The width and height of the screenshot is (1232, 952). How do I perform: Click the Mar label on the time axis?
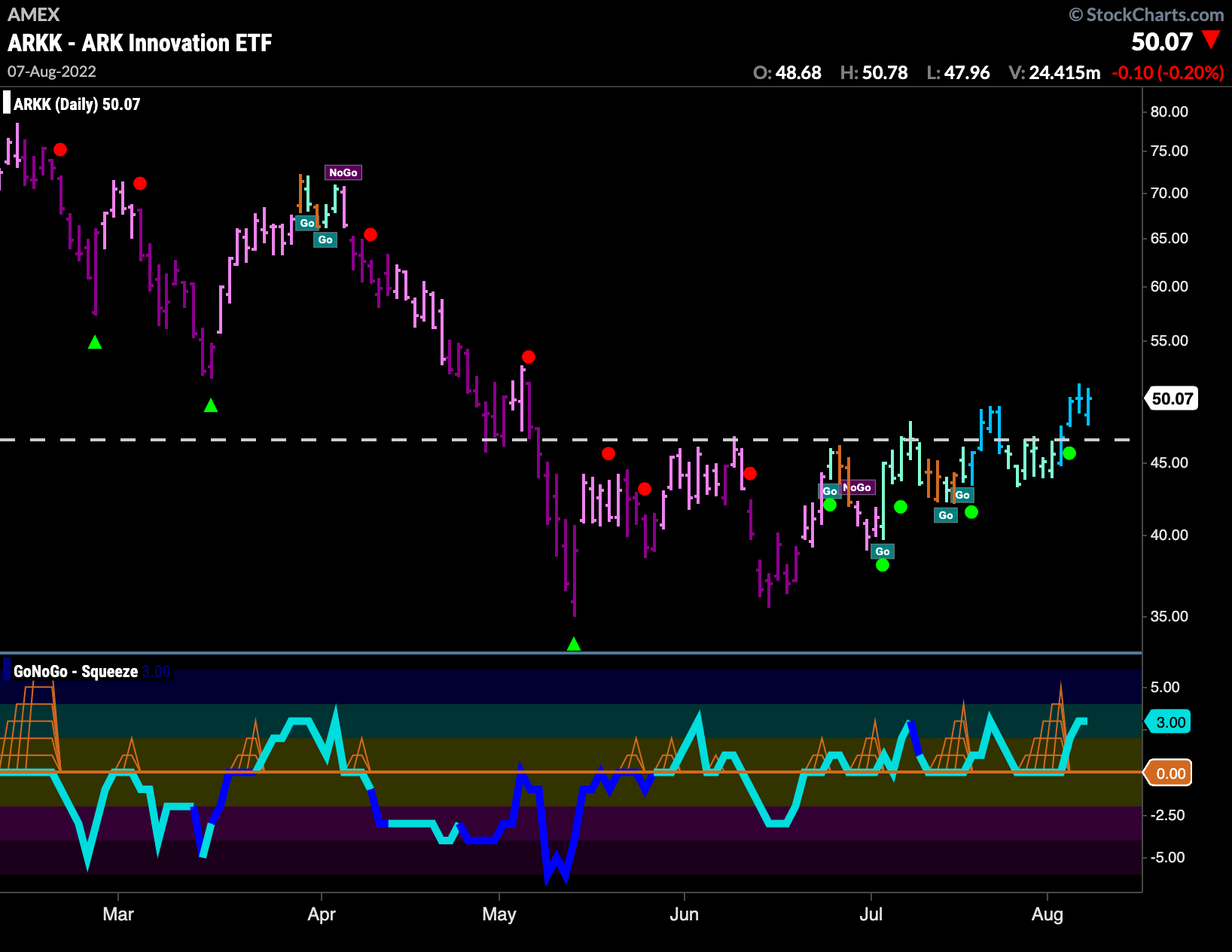(x=118, y=914)
